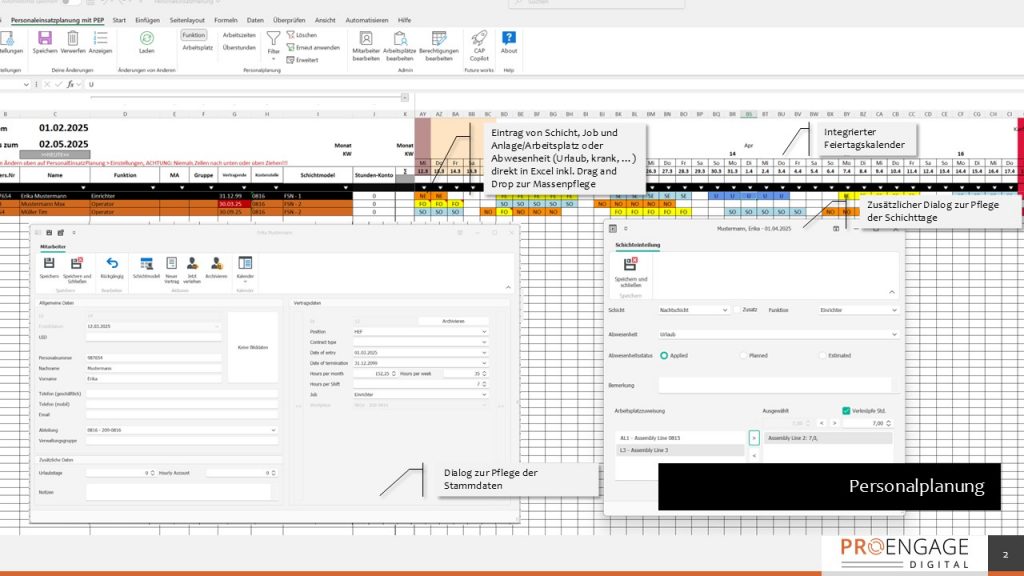Uncheck the Verknüpfe Std. checkbox
The height and width of the screenshot is (576, 1024).
coord(846,410)
